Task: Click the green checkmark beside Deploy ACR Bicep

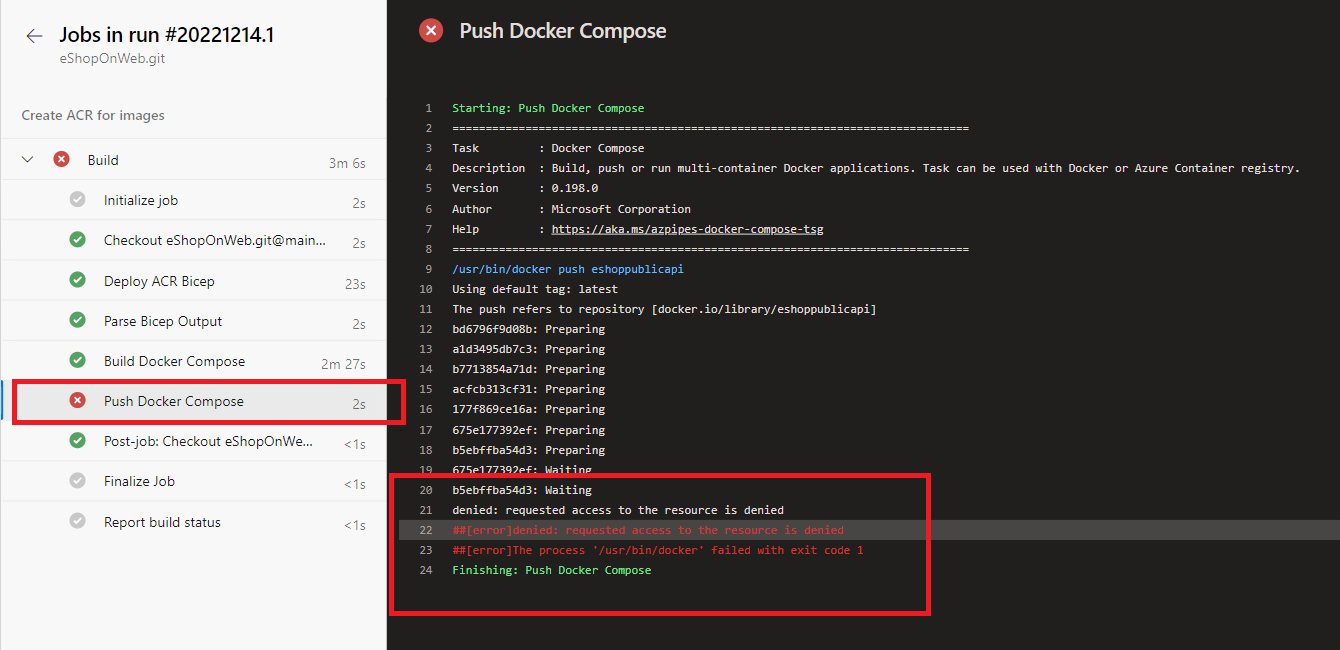Action: click(x=77, y=280)
